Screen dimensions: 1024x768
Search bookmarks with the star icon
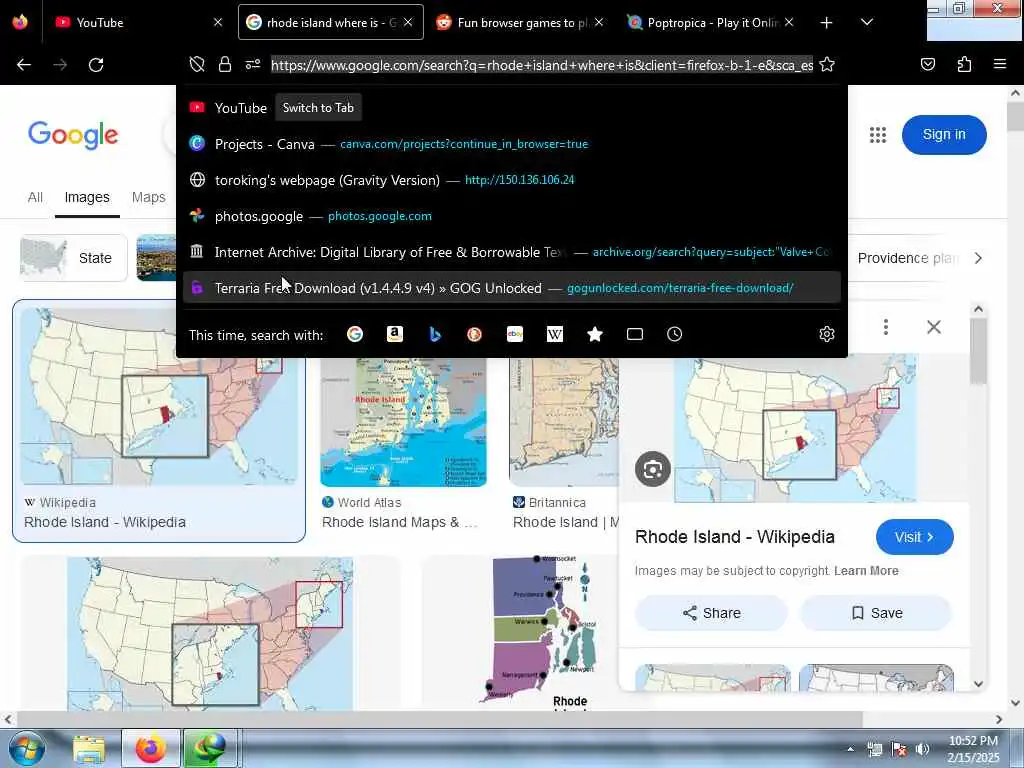pyautogui.click(x=594, y=334)
